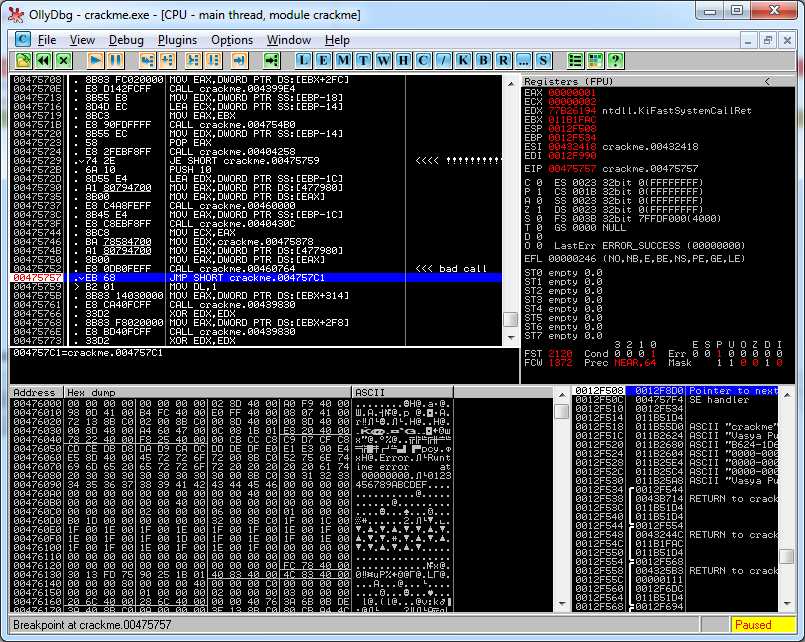Pause execution with the pause icon

coord(116,61)
